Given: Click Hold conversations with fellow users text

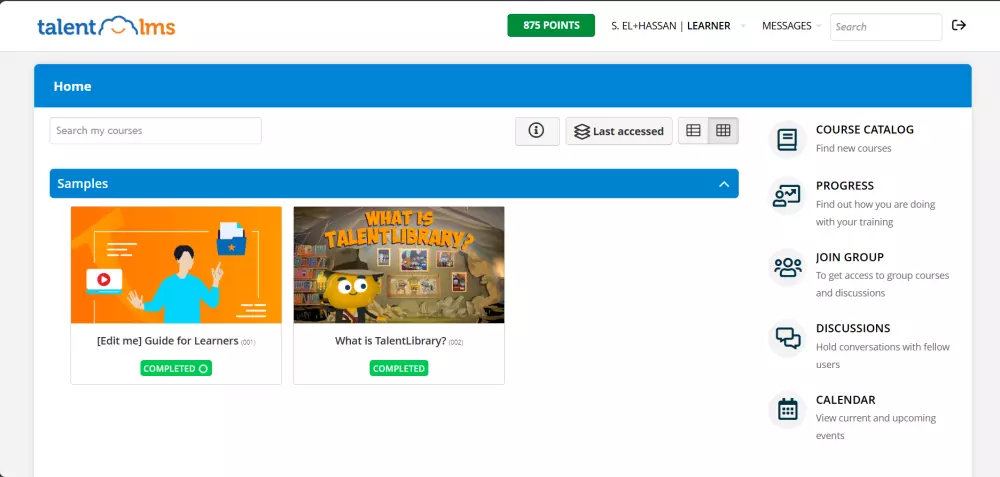Looking at the screenshot, I should [x=883, y=356].
